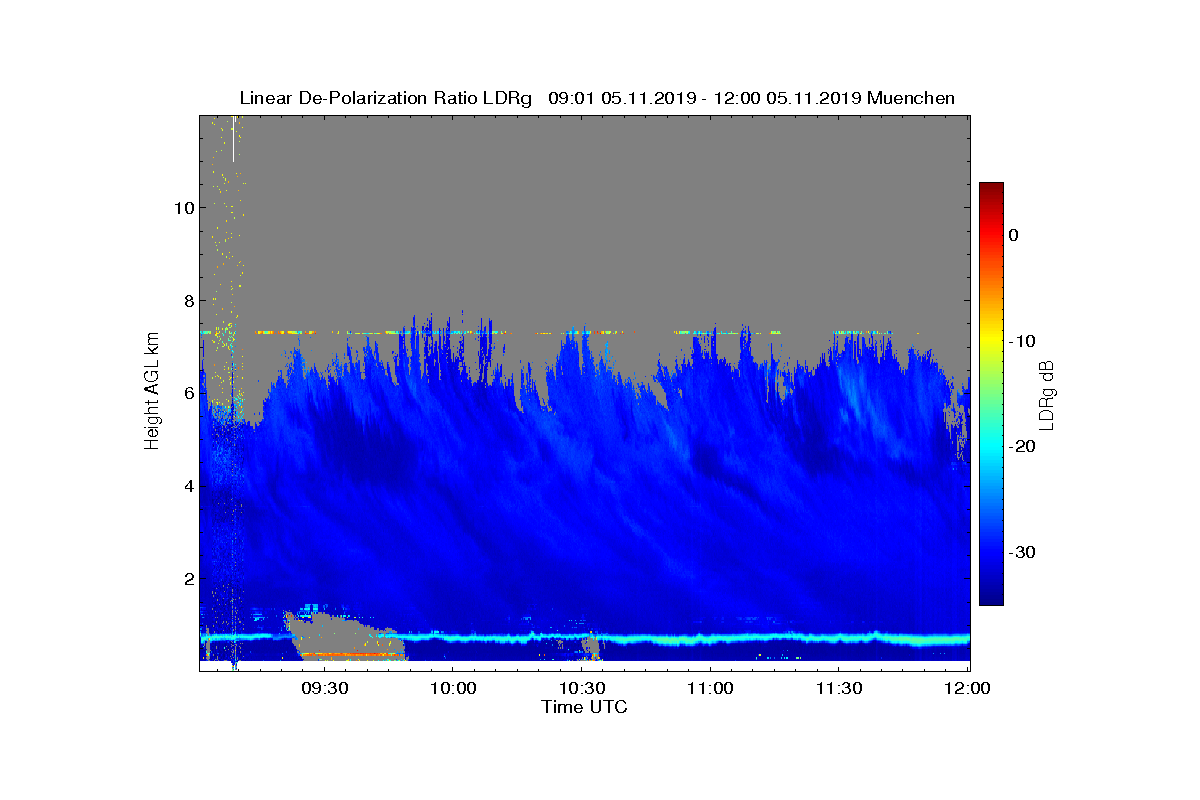Click the 11:30 time tick label

(839, 688)
